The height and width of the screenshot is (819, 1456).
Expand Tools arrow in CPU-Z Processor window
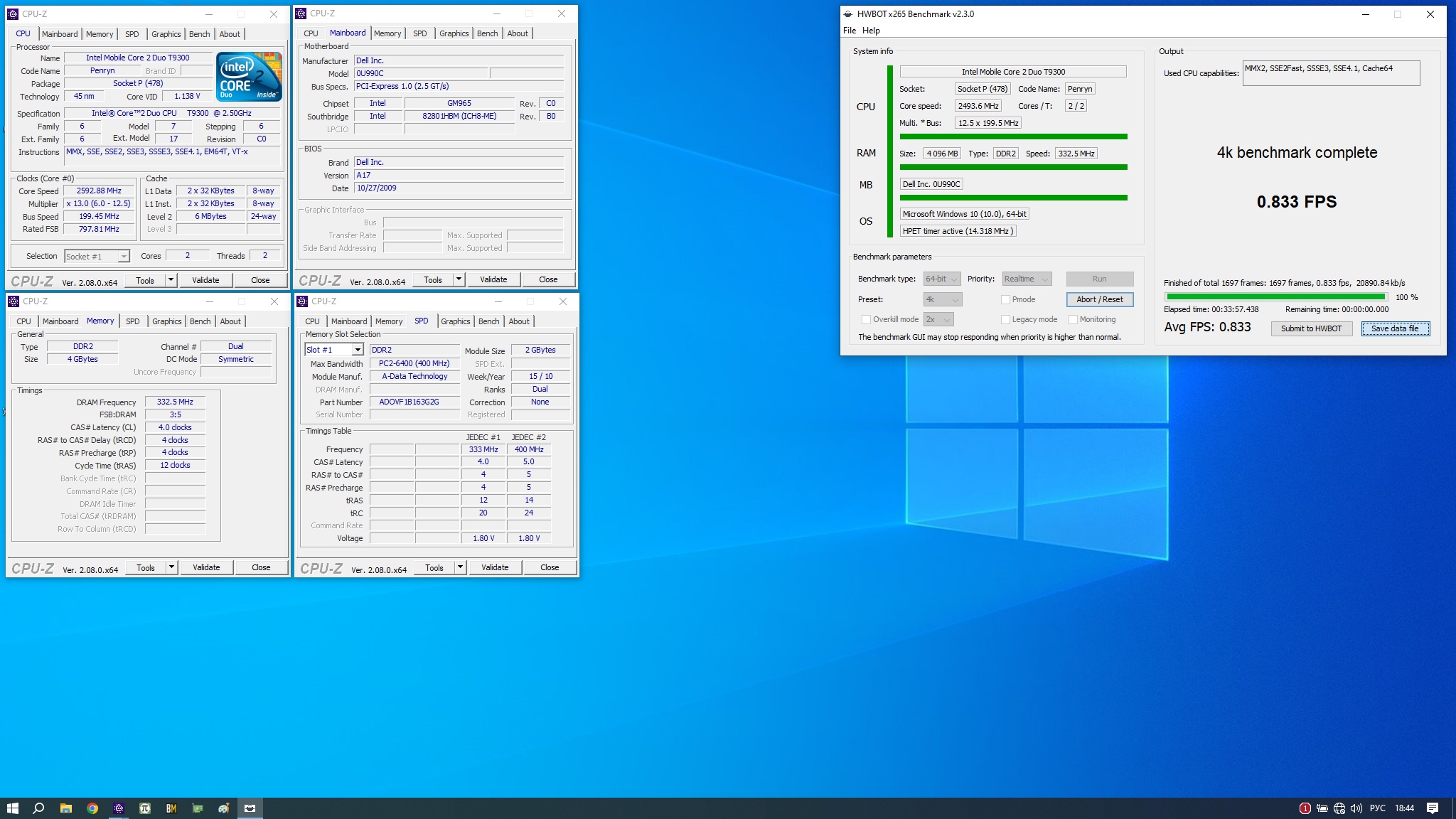pos(171,280)
